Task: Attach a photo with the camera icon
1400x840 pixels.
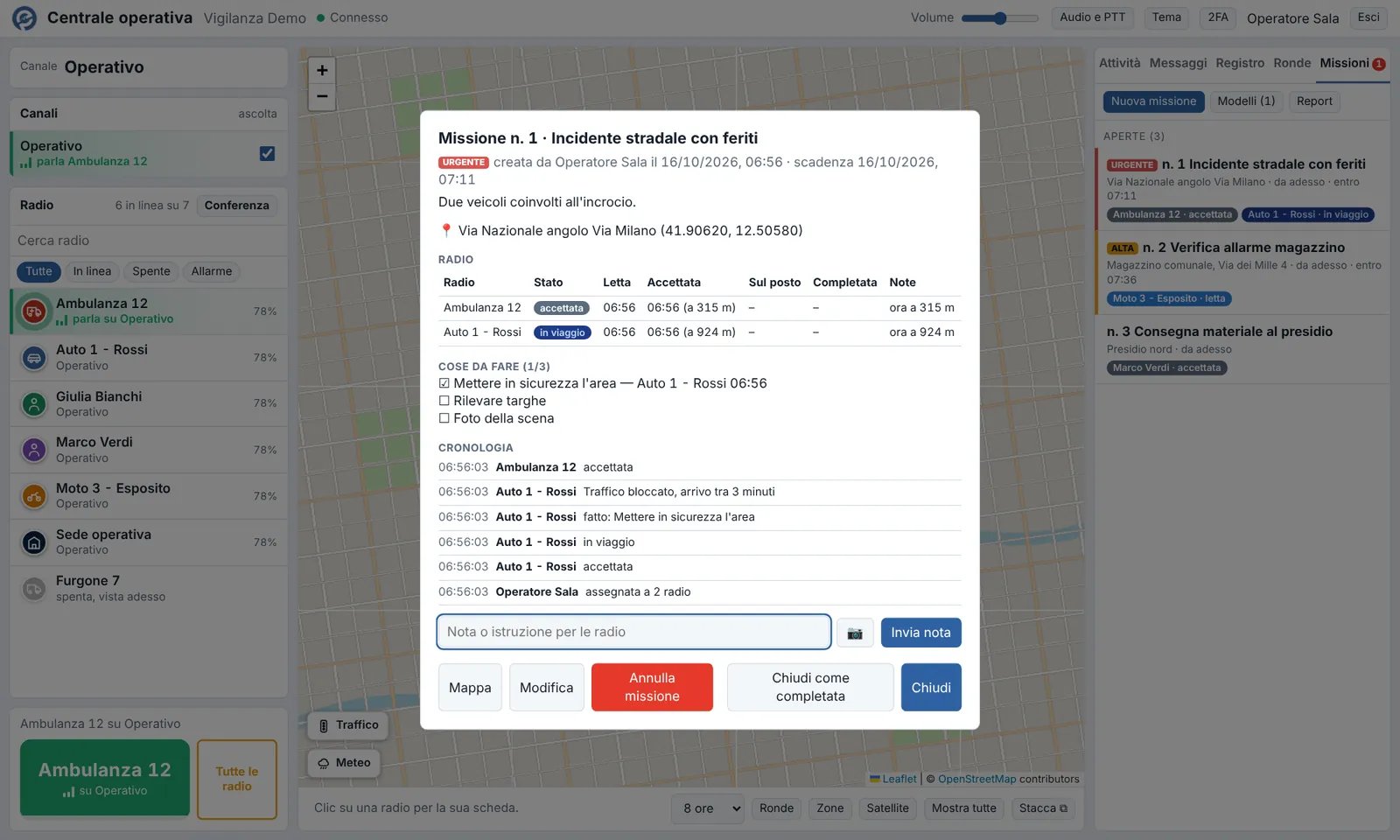Action: pos(855,633)
